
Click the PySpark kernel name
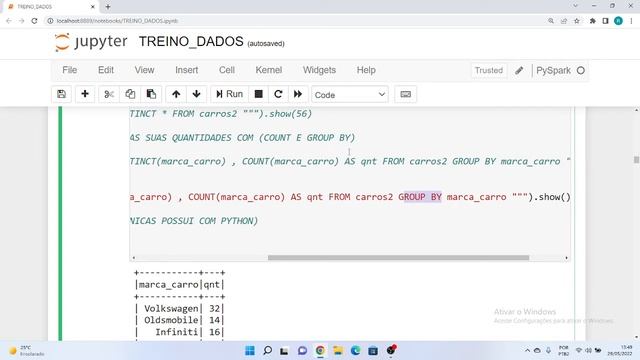(x=553, y=71)
